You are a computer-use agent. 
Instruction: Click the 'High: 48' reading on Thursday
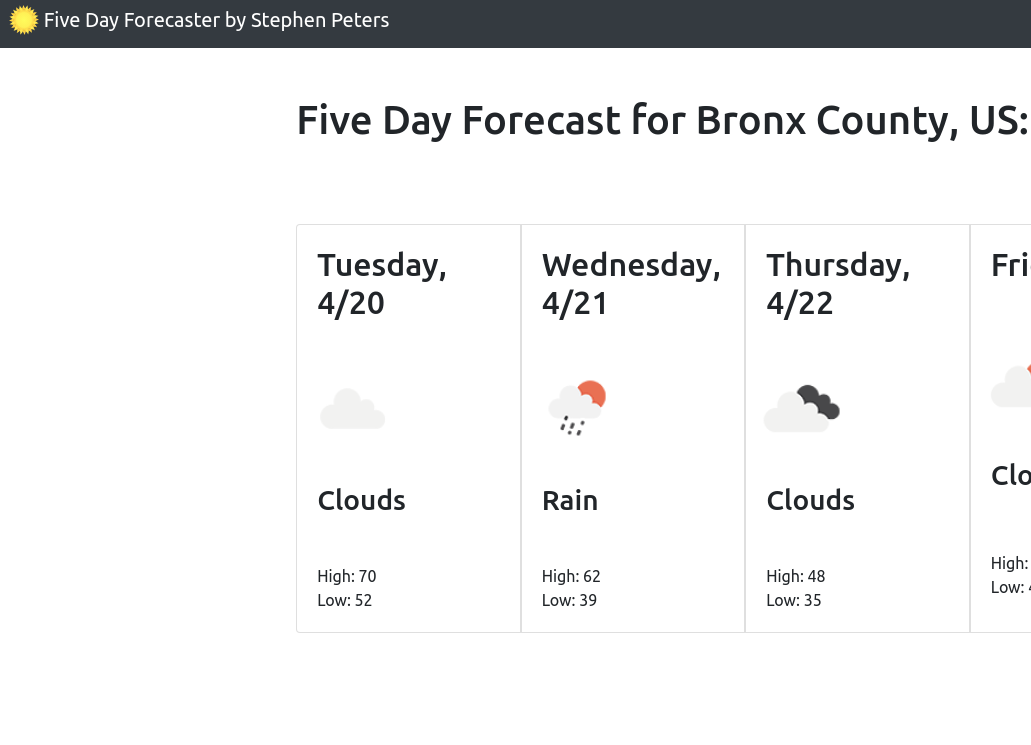796,576
